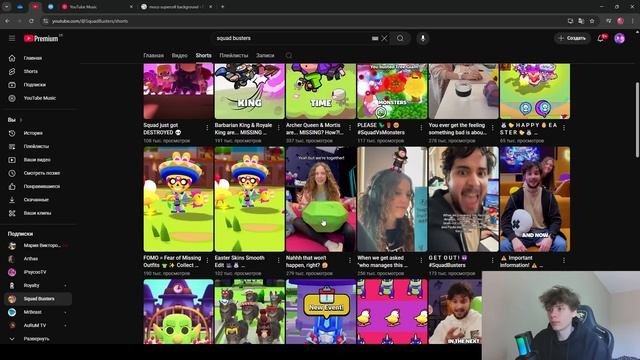Start voice search with microphone
The width and height of the screenshot is (640, 360).
point(423,38)
